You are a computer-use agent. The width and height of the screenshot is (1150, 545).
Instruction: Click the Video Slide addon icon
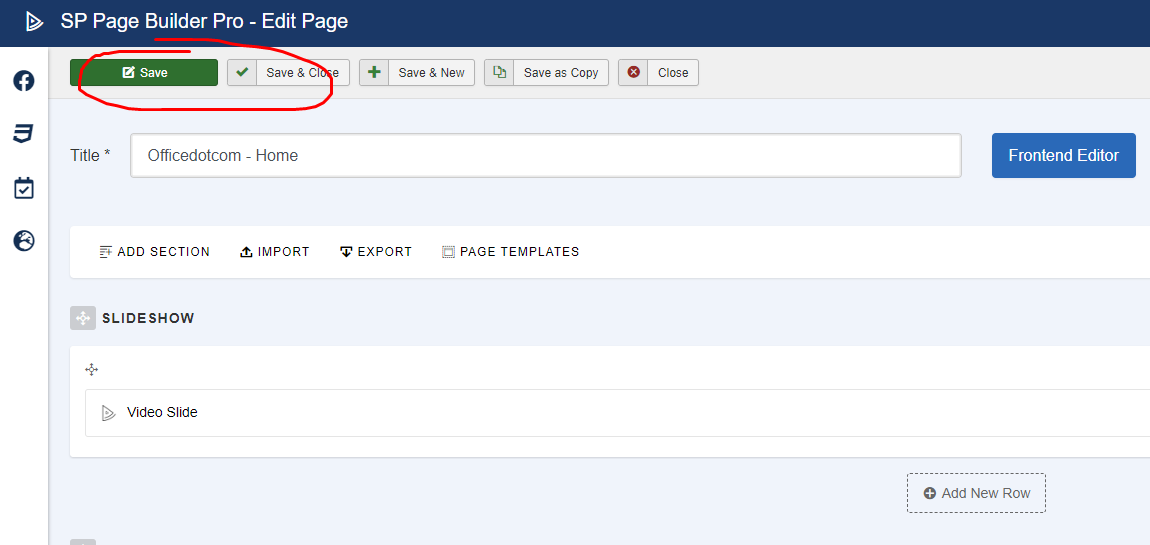(109, 412)
